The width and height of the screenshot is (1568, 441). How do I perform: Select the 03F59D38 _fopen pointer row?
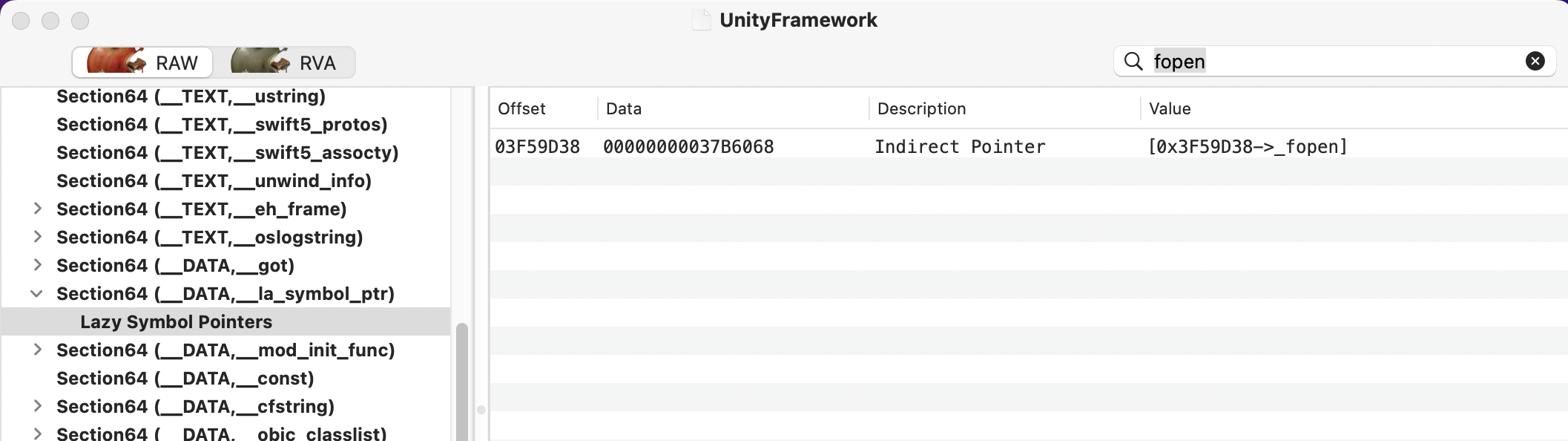1028,146
